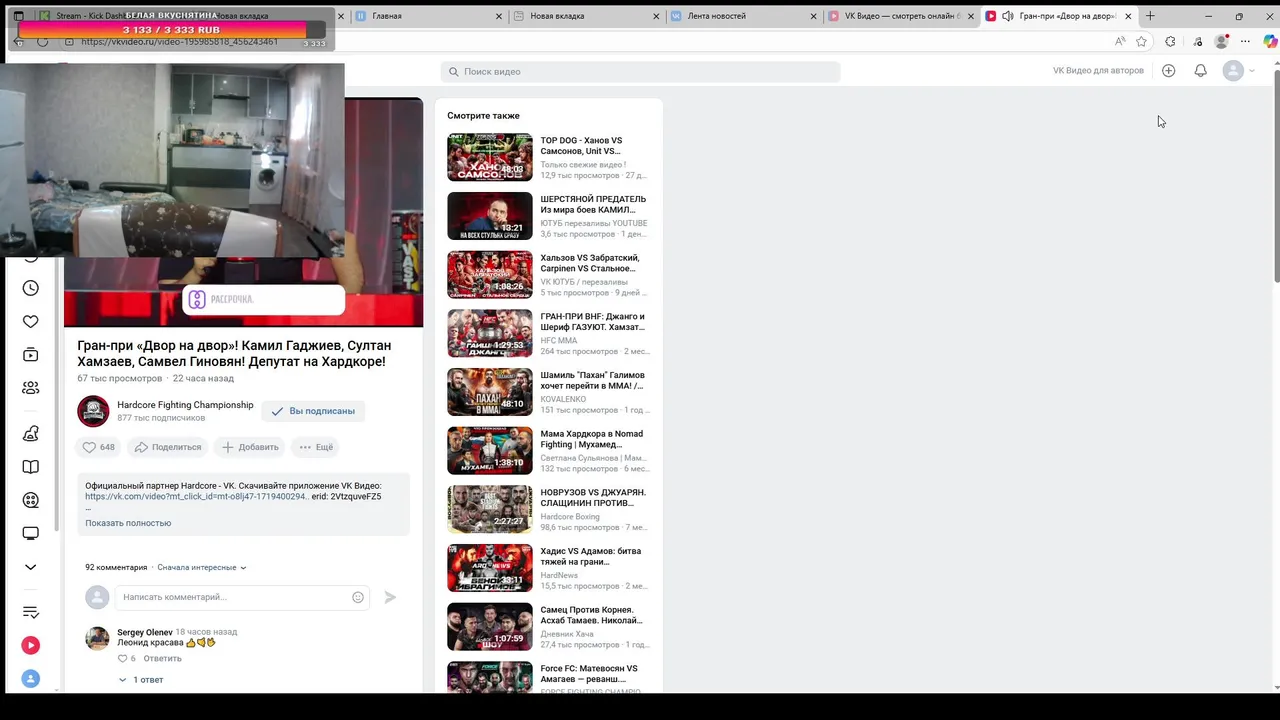Open the Сначала интересные comment sort dropdown
The width and height of the screenshot is (1280, 720).
point(201,567)
